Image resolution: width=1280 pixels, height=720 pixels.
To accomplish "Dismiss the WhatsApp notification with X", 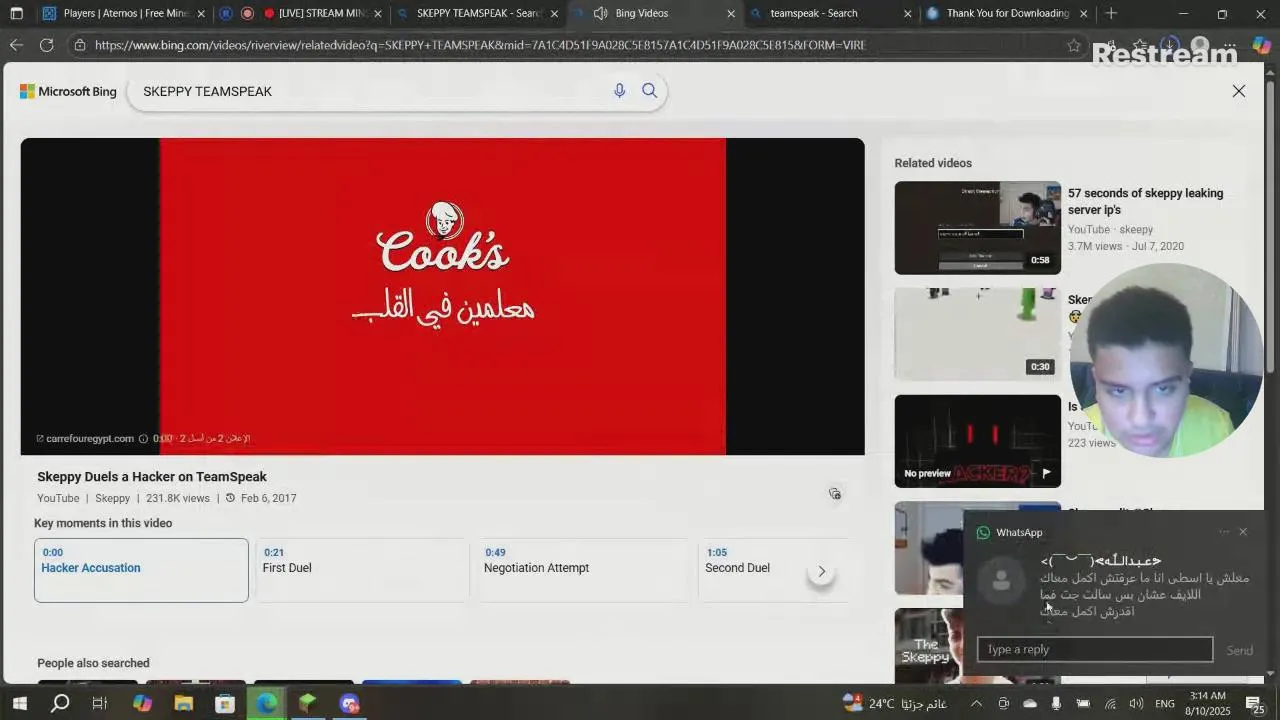I will [1243, 532].
